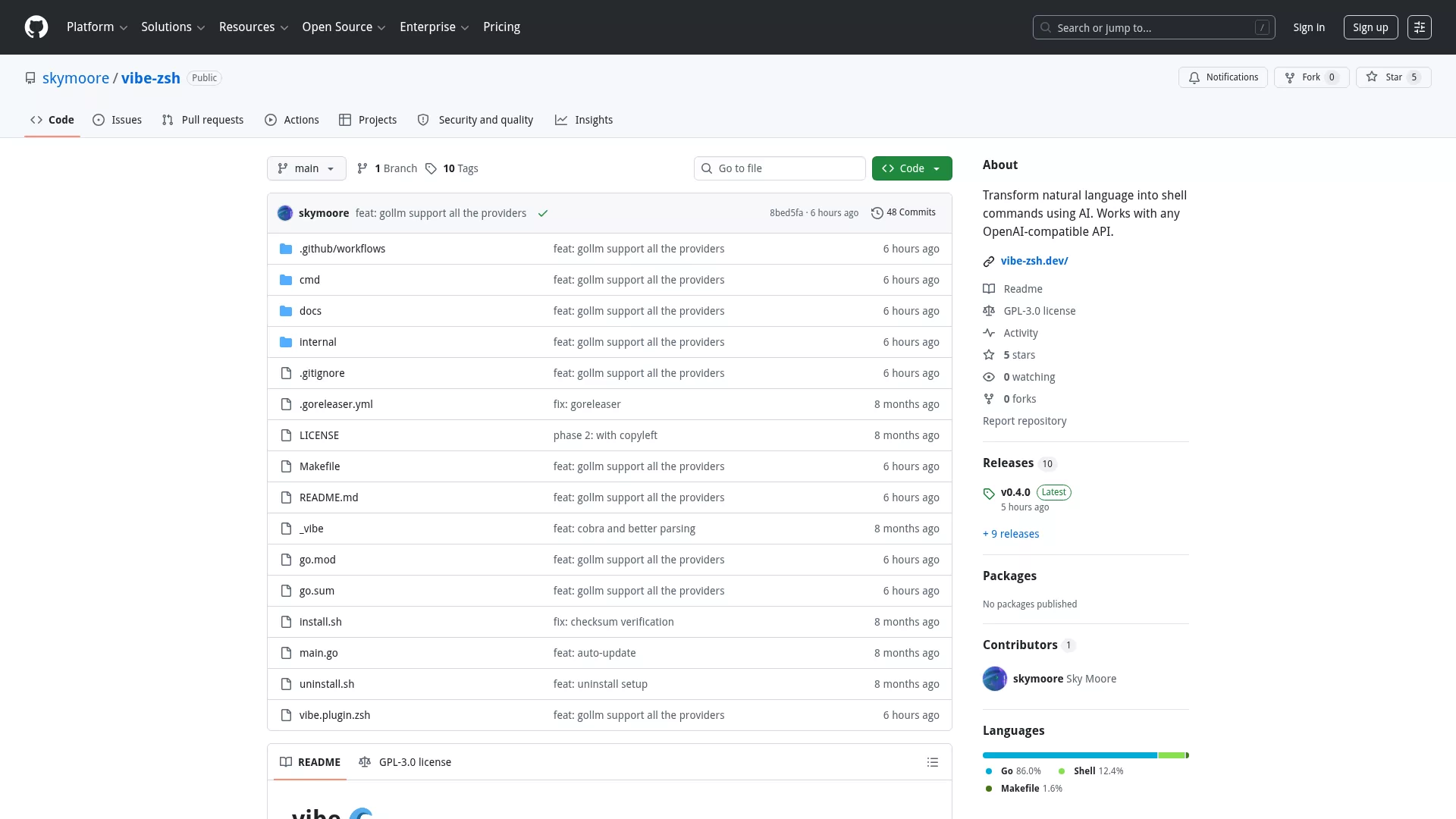Click the pulse icon beside Activity
The height and width of the screenshot is (819, 1456).
tap(989, 333)
